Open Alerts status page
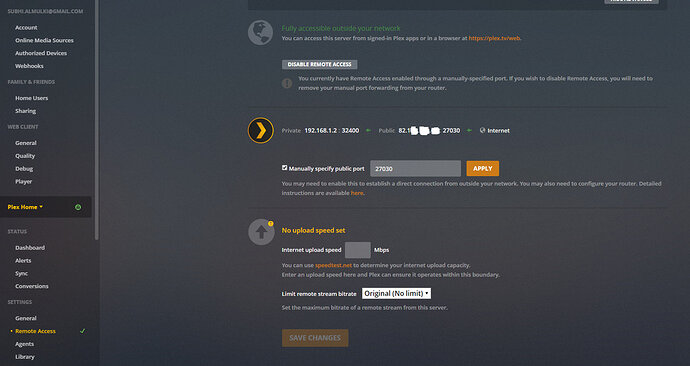The image size is (690, 366). click(23, 260)
